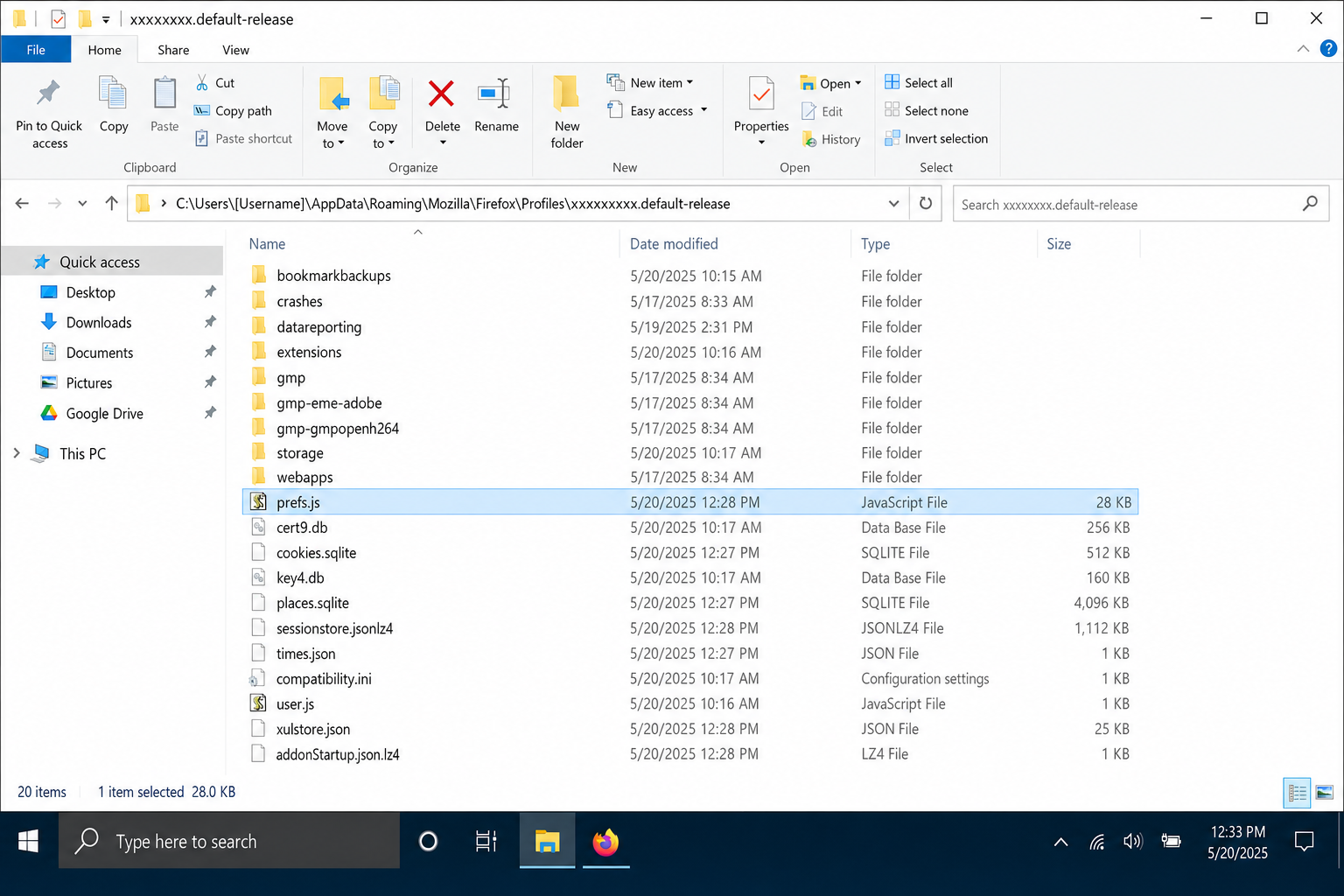The image size is (1344, 896).
Task: Open the notification center icon
Action: point(1304,842)
